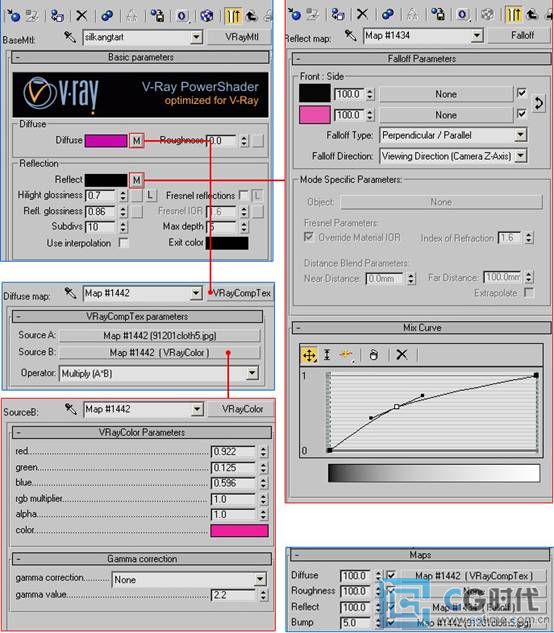This screenshot has height=633, width=554.
Task: Toggle Side map enable checkbox in Falloff
Action: coord(522,114)
